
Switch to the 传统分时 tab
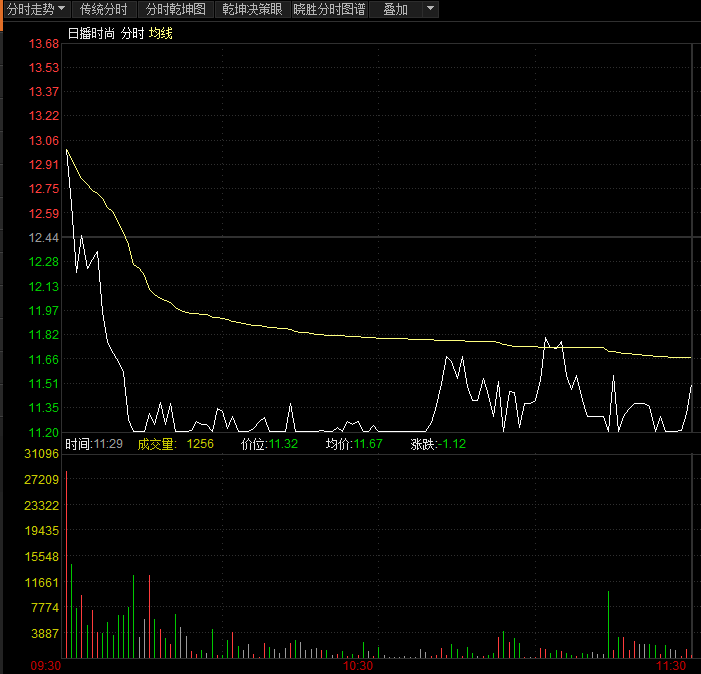(x=104, y=9)
